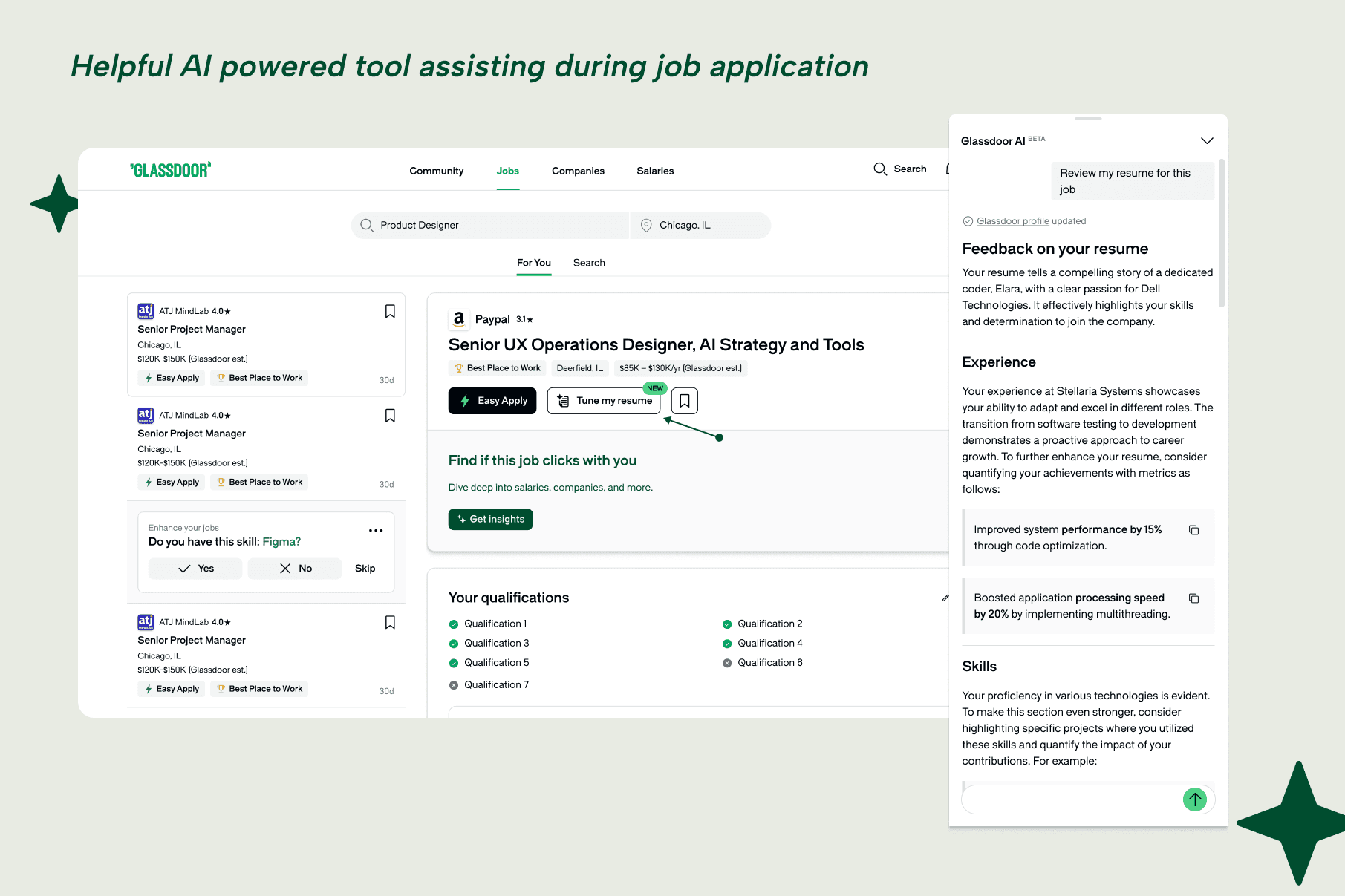Open the Glassdoor profile link
Image resolution: width=1345 pixels, height=896 pixels.
coord(1013,221)
